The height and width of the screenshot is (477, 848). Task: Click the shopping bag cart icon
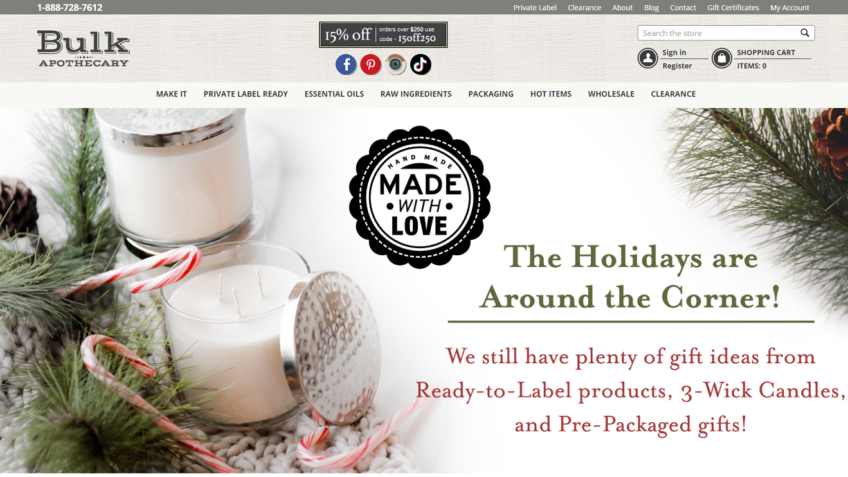pos(722,58)
